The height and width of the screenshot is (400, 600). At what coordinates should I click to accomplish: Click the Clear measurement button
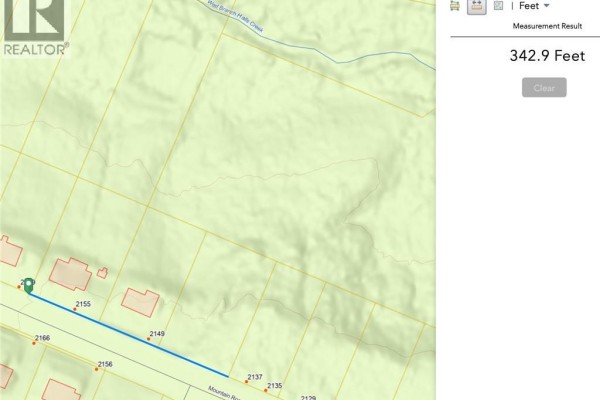(544, 88)
